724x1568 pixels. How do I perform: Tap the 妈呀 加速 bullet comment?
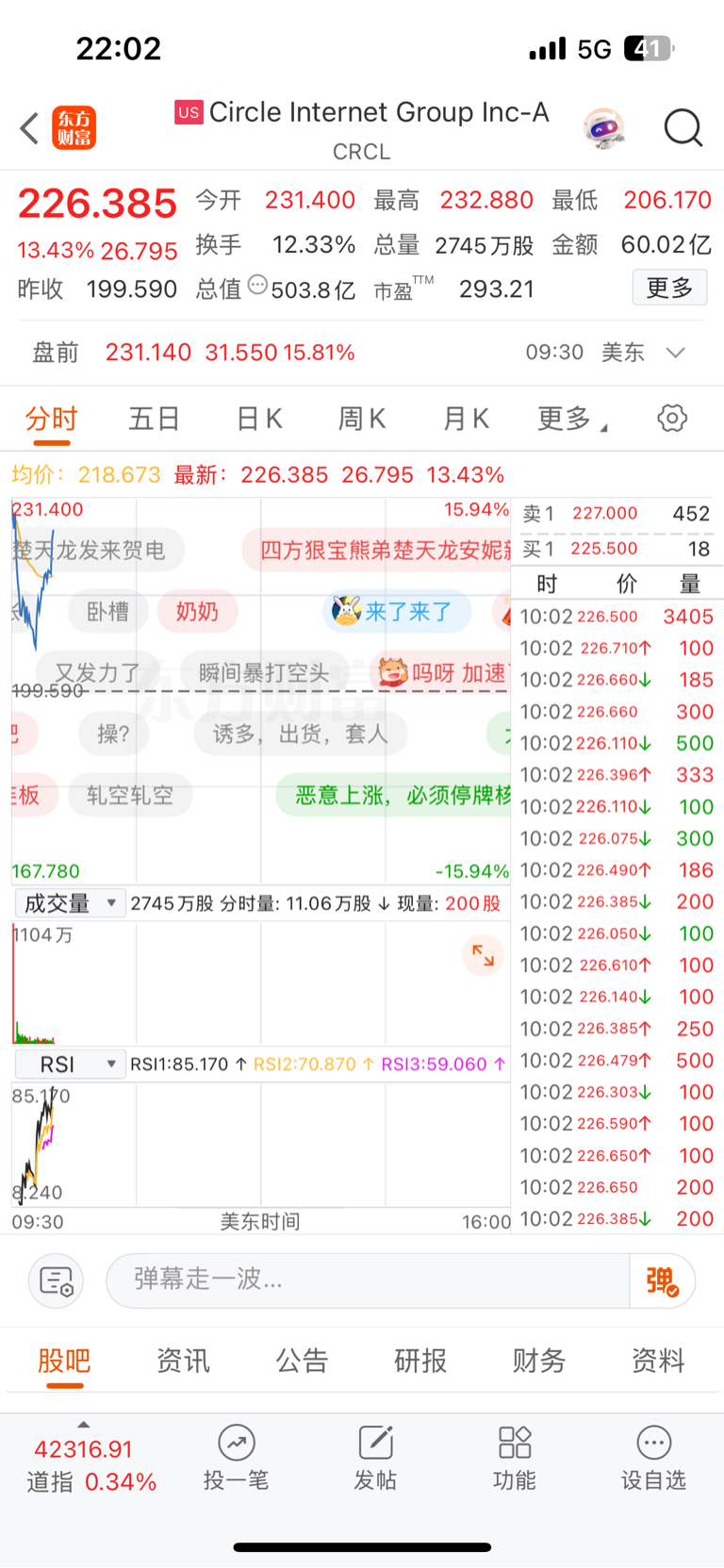[443, 672]
